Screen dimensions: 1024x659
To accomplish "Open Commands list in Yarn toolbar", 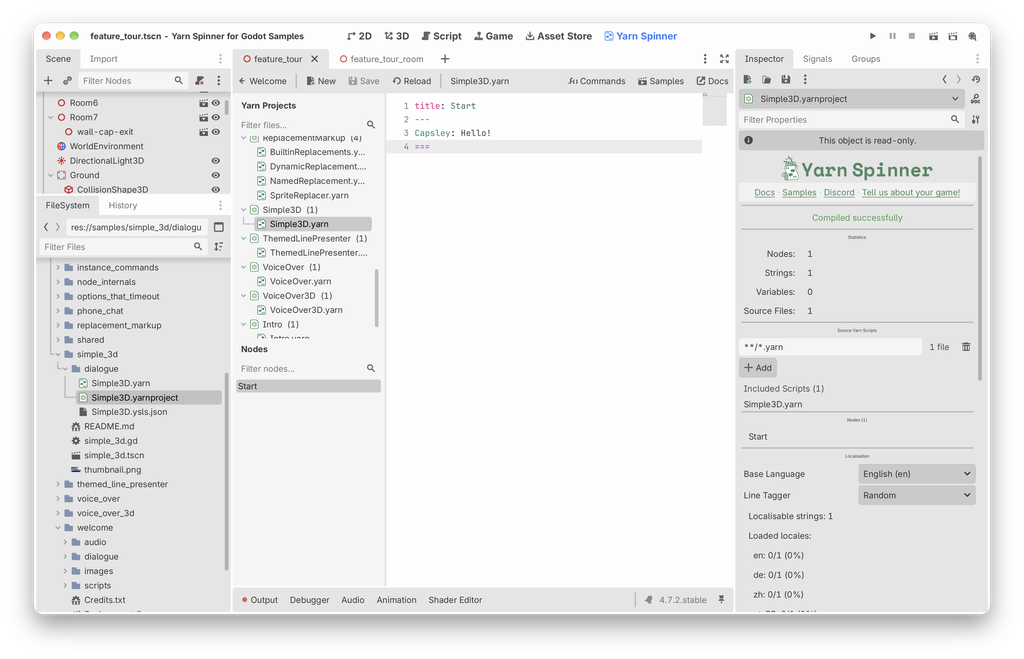I will 597,81.
